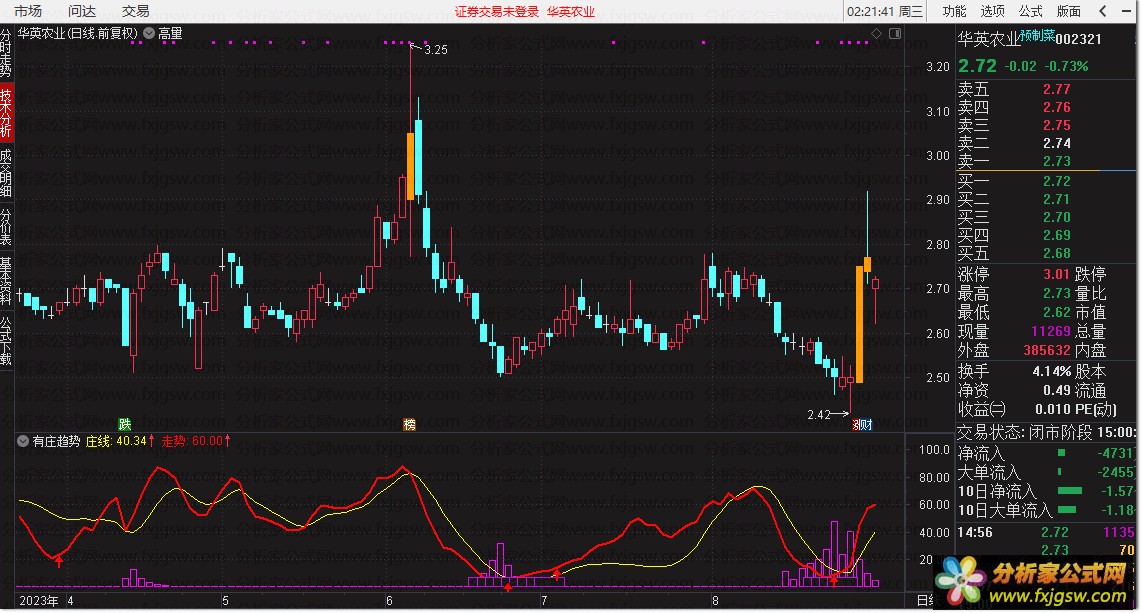Click the 收益(二) value 0.010

pos(1053,410)
